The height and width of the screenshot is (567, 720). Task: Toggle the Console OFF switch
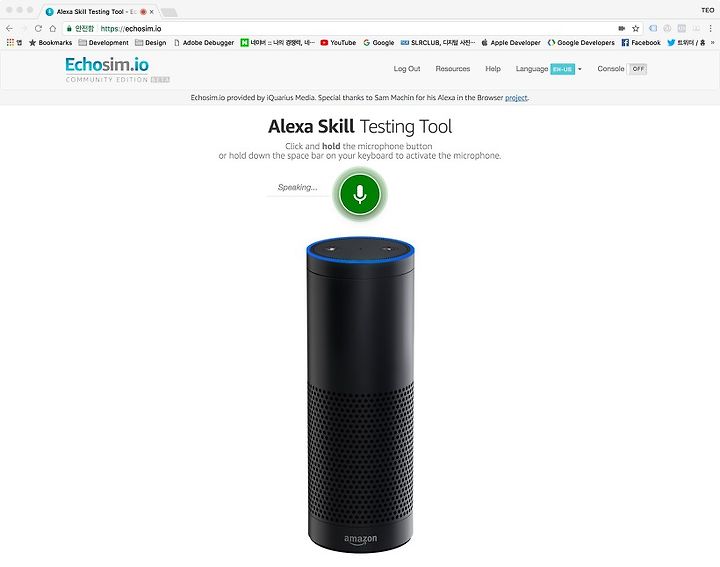click(x=637, y=69)
